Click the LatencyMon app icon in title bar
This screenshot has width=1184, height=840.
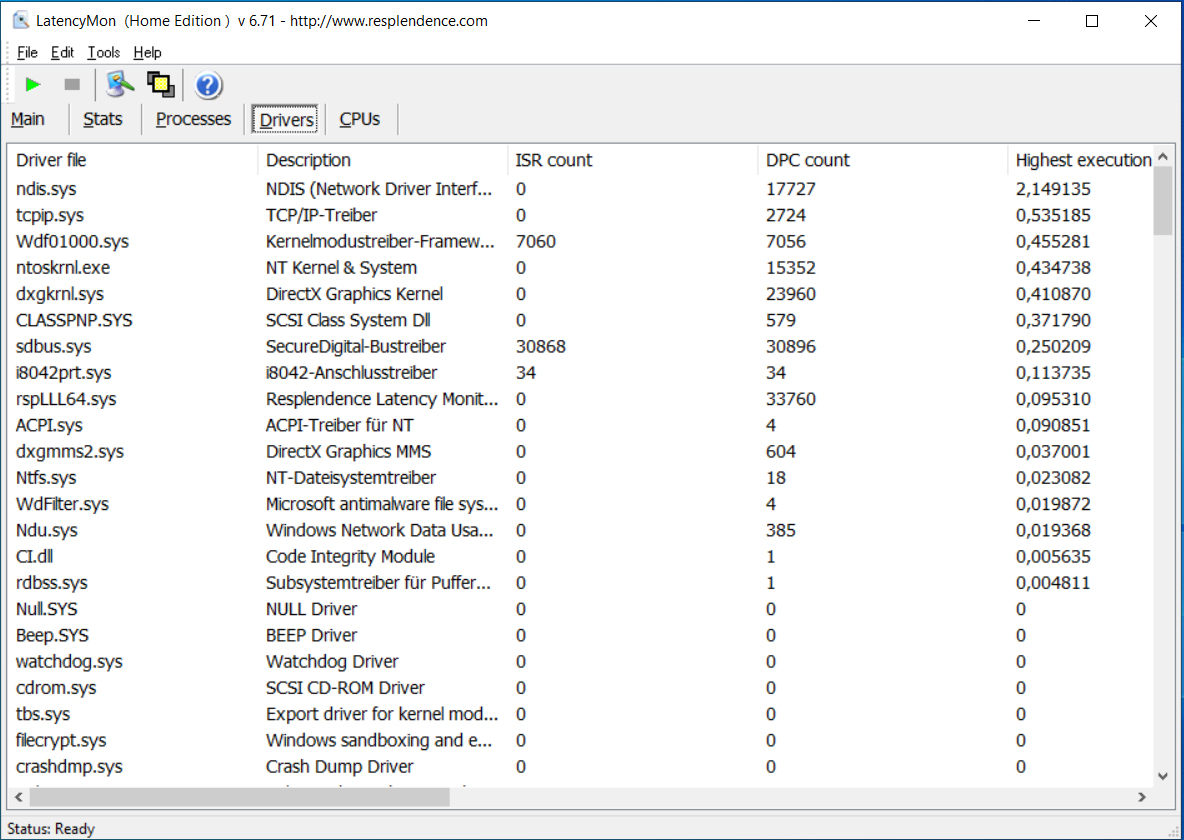tap(21, 20)
